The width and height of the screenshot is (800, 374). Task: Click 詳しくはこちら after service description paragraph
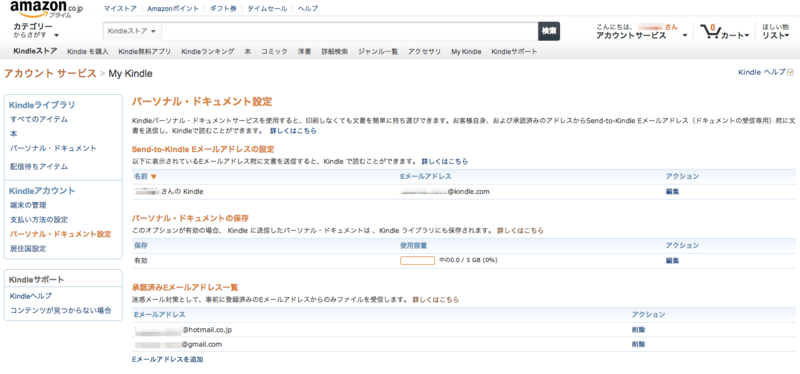293,131
